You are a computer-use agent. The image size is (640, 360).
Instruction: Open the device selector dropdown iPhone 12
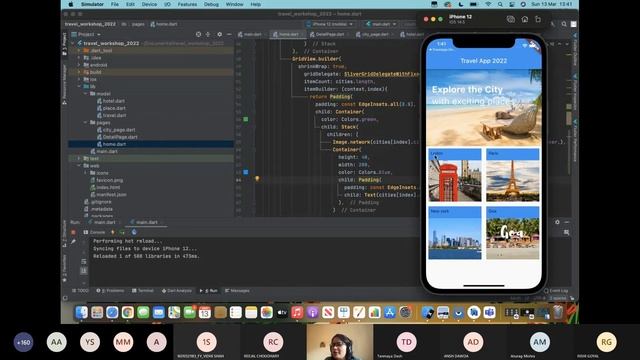pyautogui.click(x=329, y=24)
